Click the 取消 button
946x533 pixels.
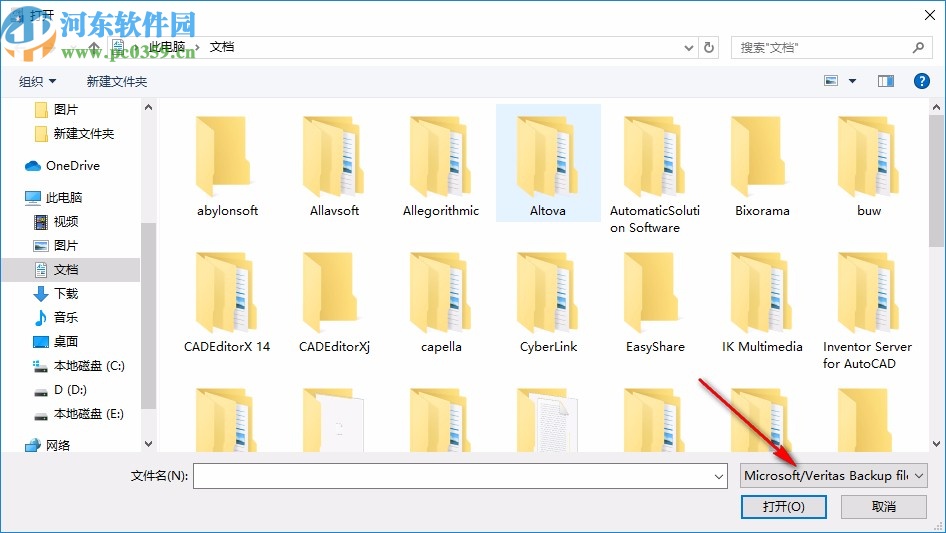[883, 506]
